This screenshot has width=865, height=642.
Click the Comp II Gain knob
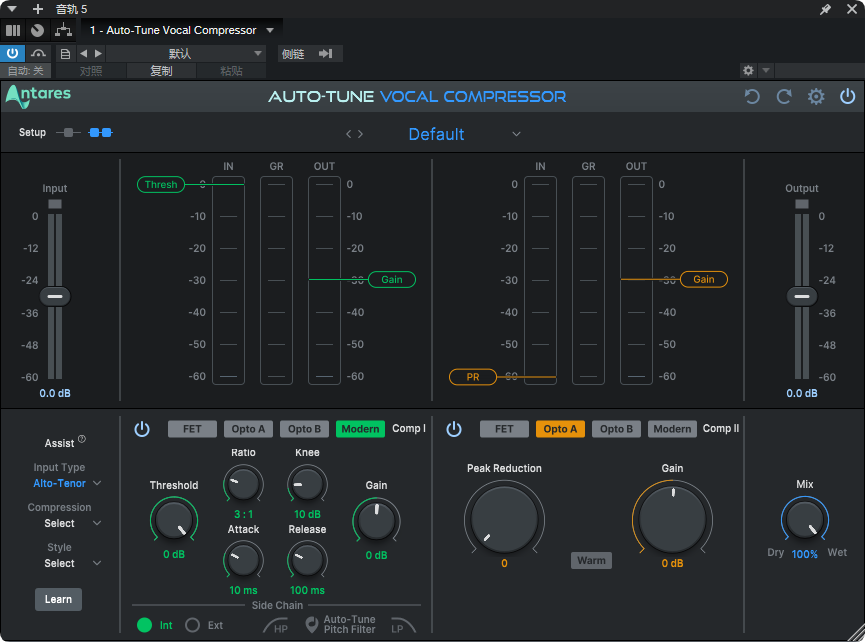(x=672, y=518)
